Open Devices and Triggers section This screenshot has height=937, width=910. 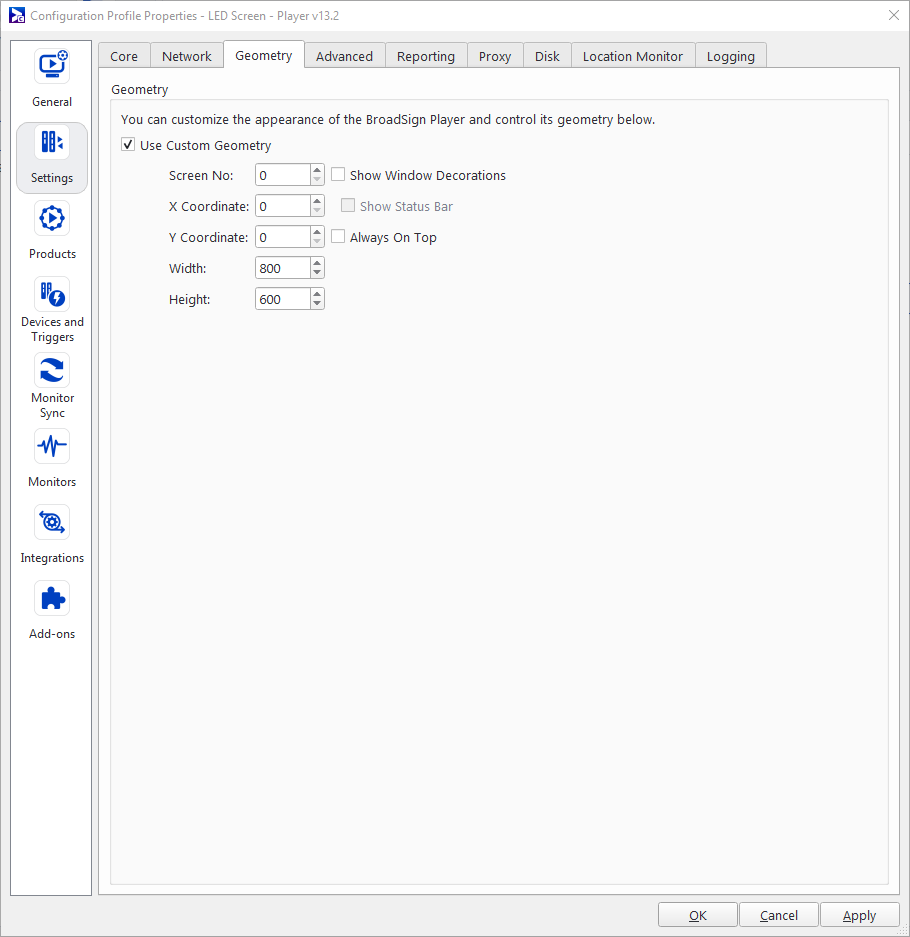coord(52,295)
